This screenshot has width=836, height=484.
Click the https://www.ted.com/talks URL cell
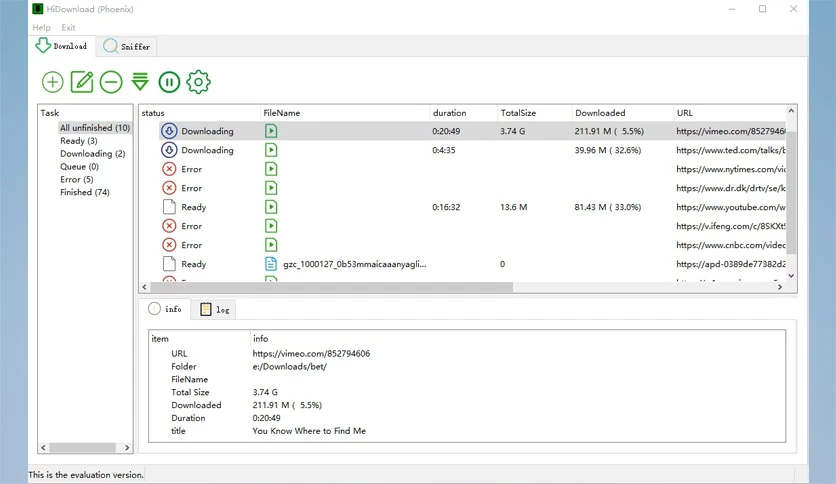(730, 150)
